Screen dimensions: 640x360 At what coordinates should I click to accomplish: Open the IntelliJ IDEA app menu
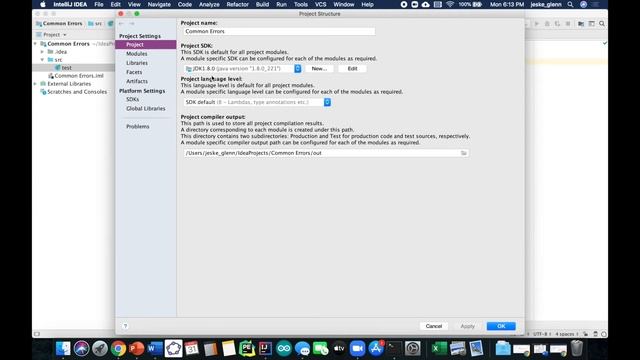[x=70, y=4]
